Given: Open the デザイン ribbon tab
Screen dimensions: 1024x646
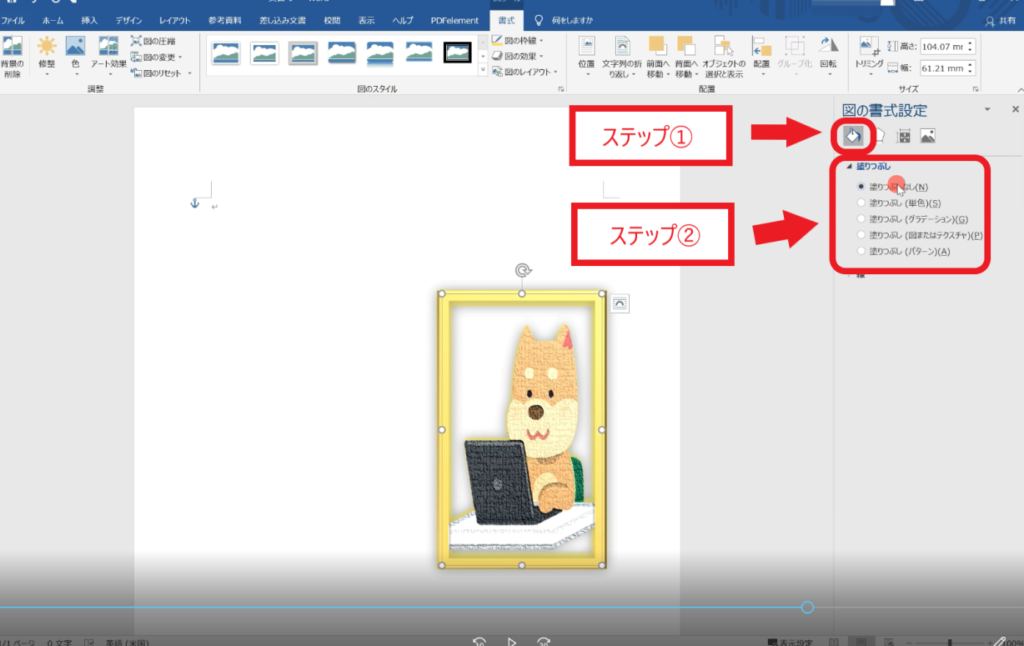Looking at the screenshot, I should coord(128,20).
